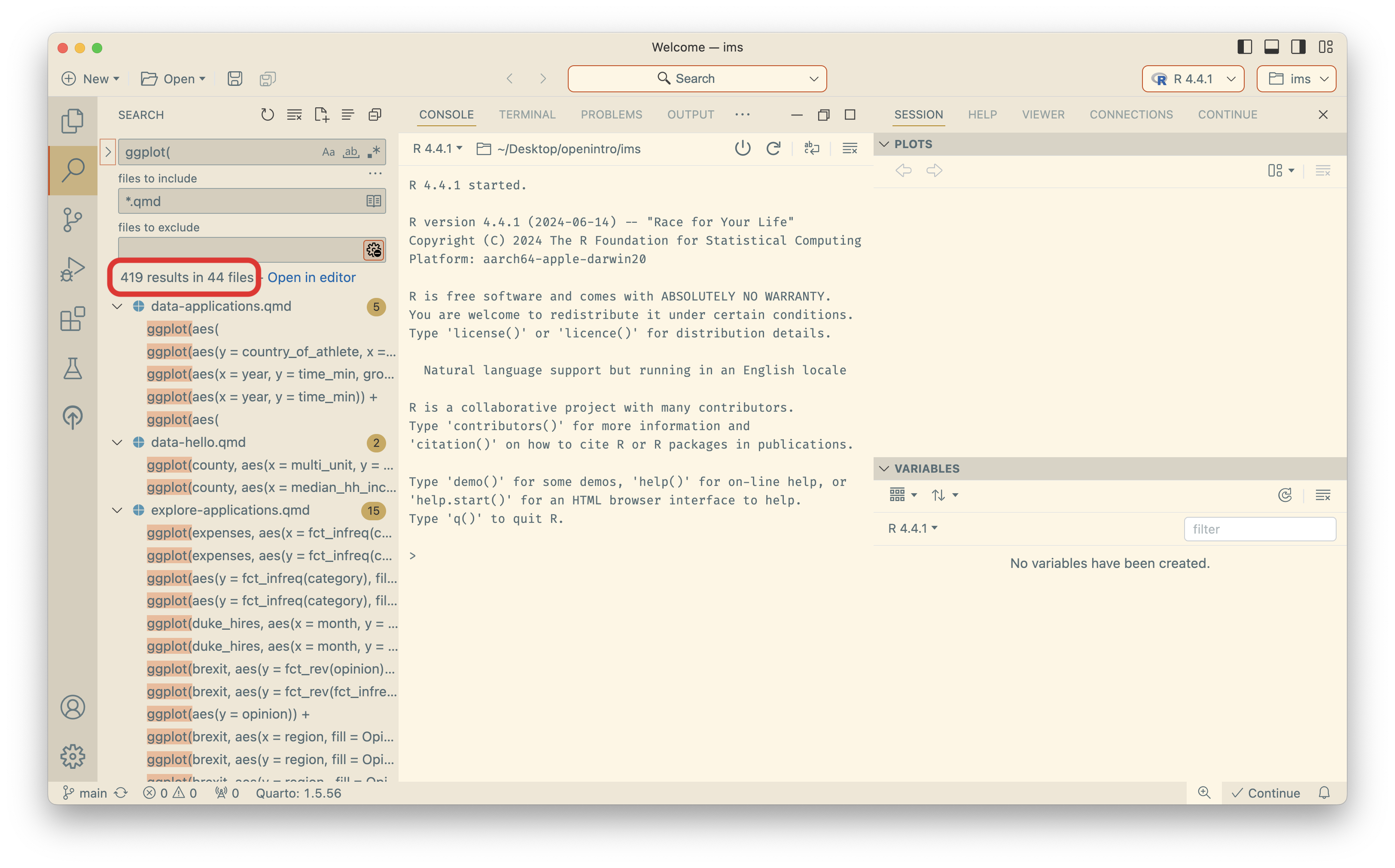Screen dimensions: 1395x868
Task: Click the Open in editor link
Action: point(312,277)
